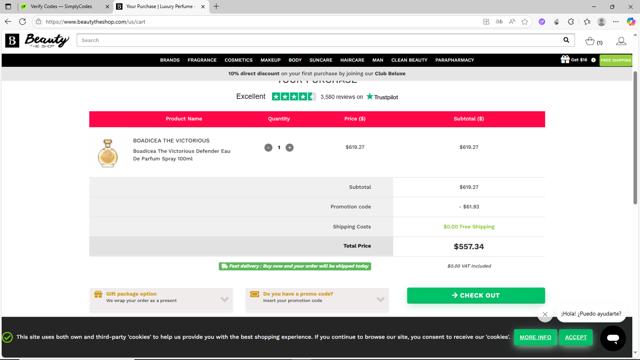Viewport: 640px width, 360px height.
Task: Click the green FREE SHIPPING badge
Action: click(616, 60)
